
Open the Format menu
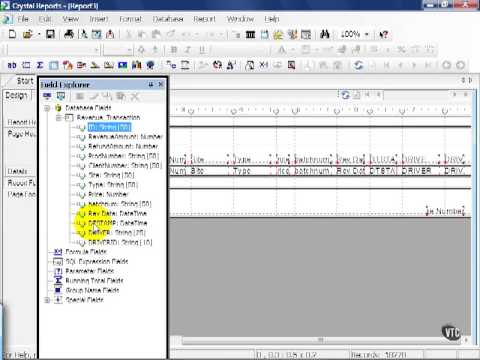coord(130,19)
